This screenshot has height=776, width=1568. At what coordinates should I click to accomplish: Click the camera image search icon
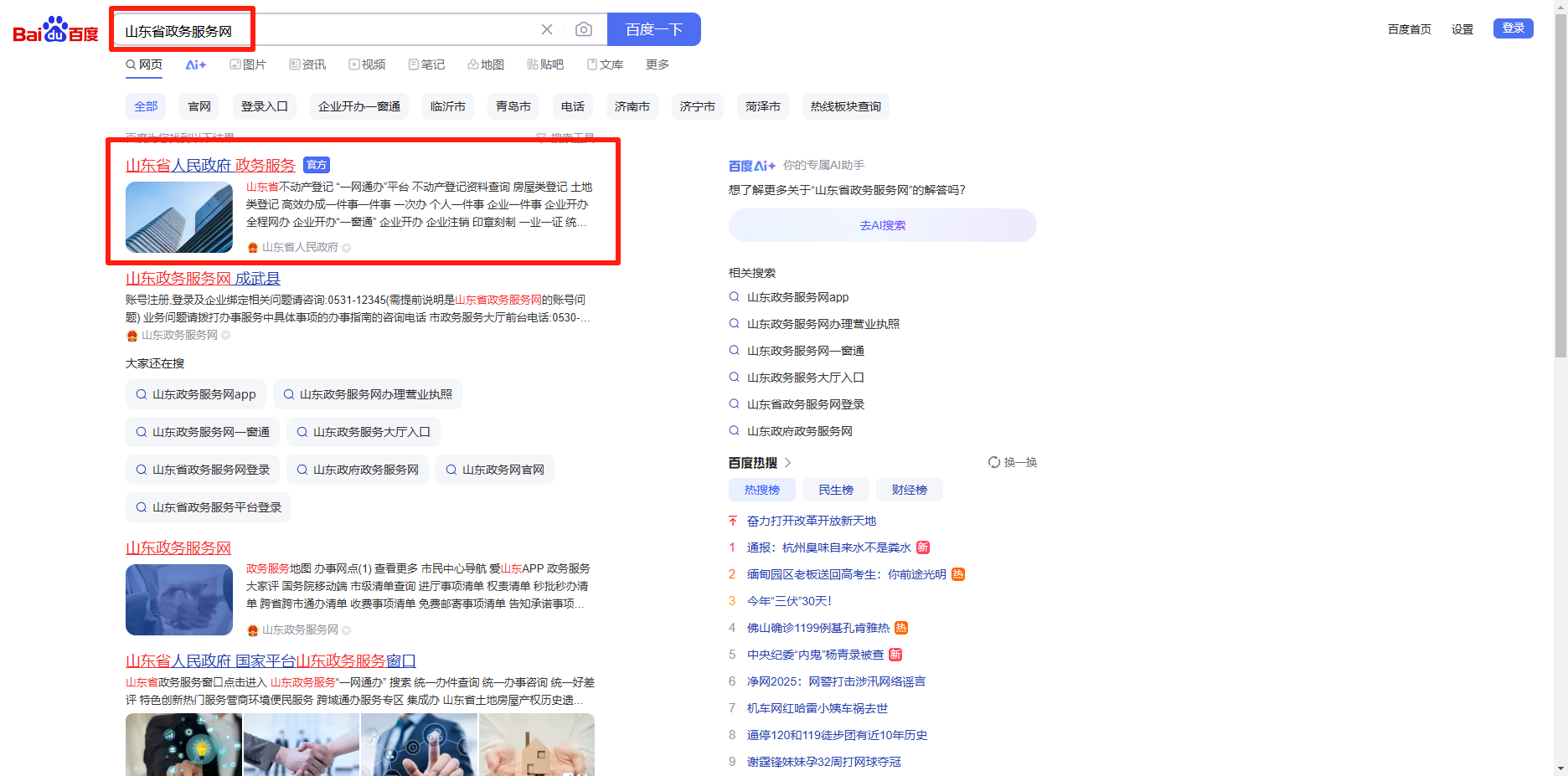584,29
